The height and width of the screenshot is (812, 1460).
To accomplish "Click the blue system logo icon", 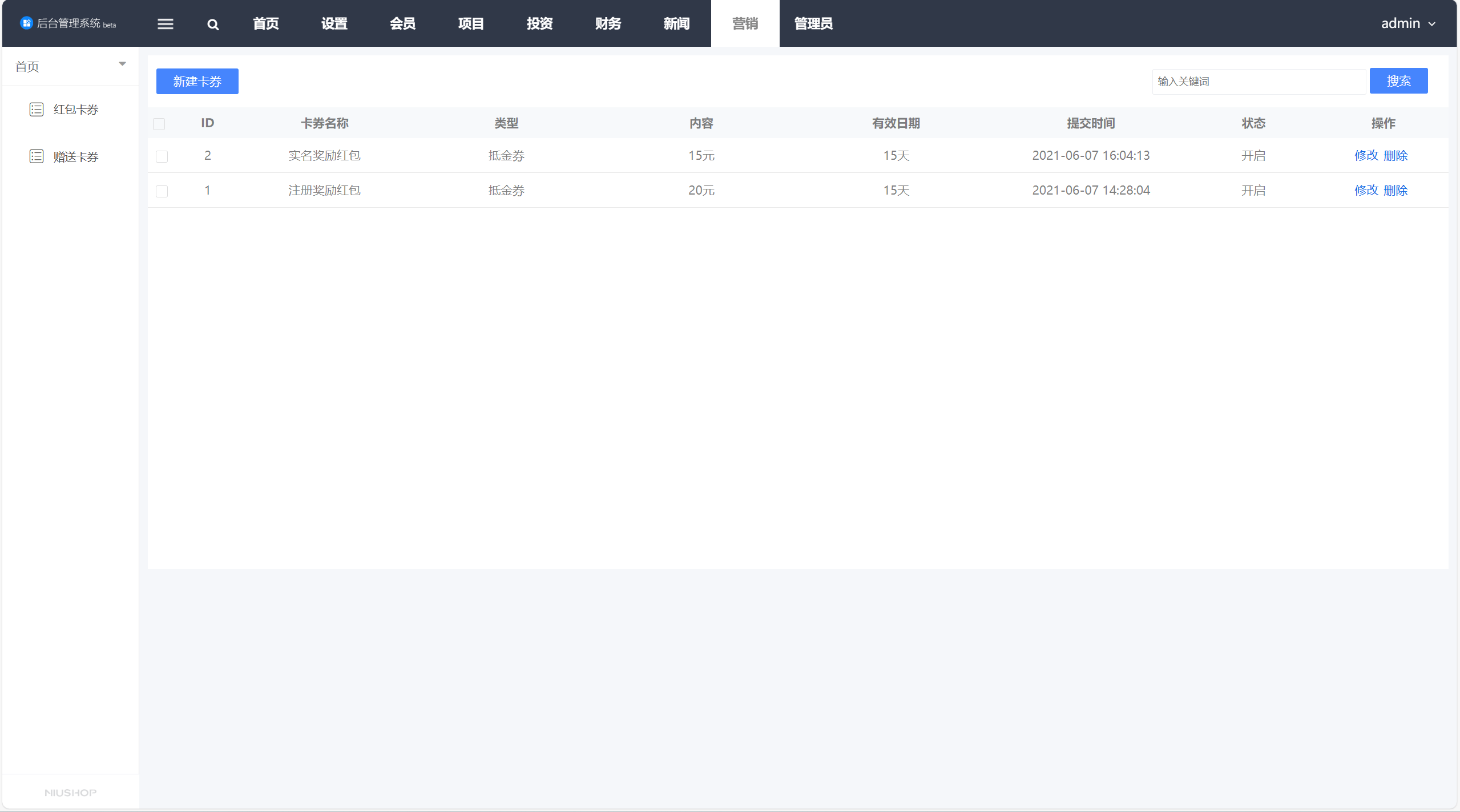I will 26,23.
